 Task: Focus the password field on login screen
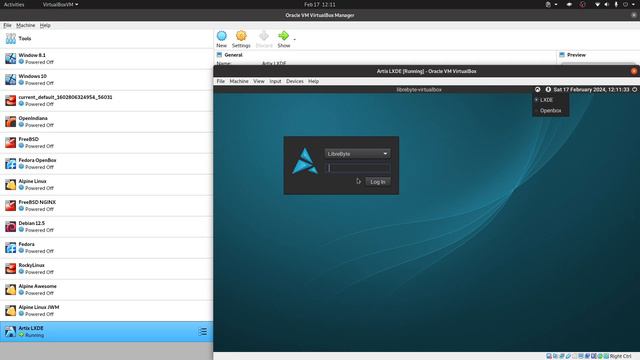[x=358, y=168]
